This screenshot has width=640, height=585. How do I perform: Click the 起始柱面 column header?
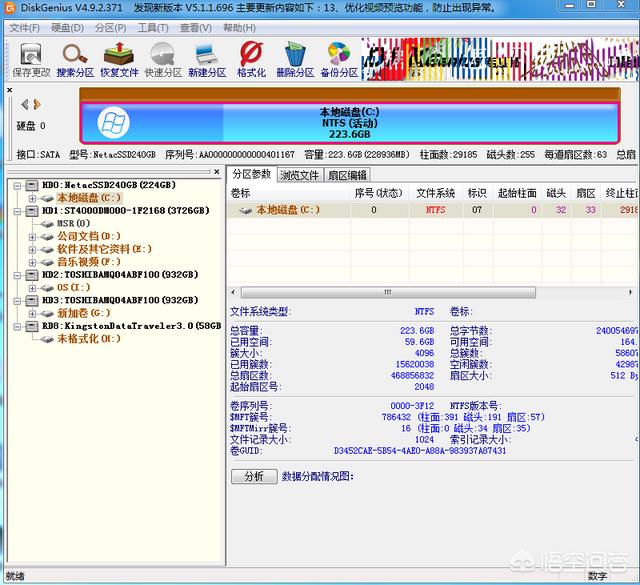[x=517, y=193]
